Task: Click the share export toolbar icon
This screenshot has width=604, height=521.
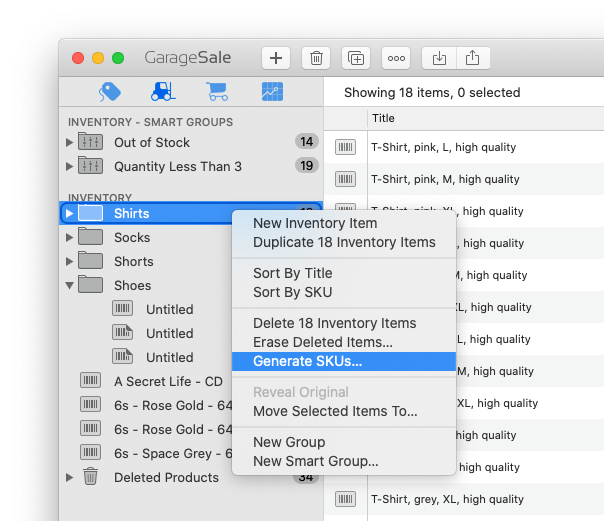Action: pyautogui.click(x=472, y=58)
